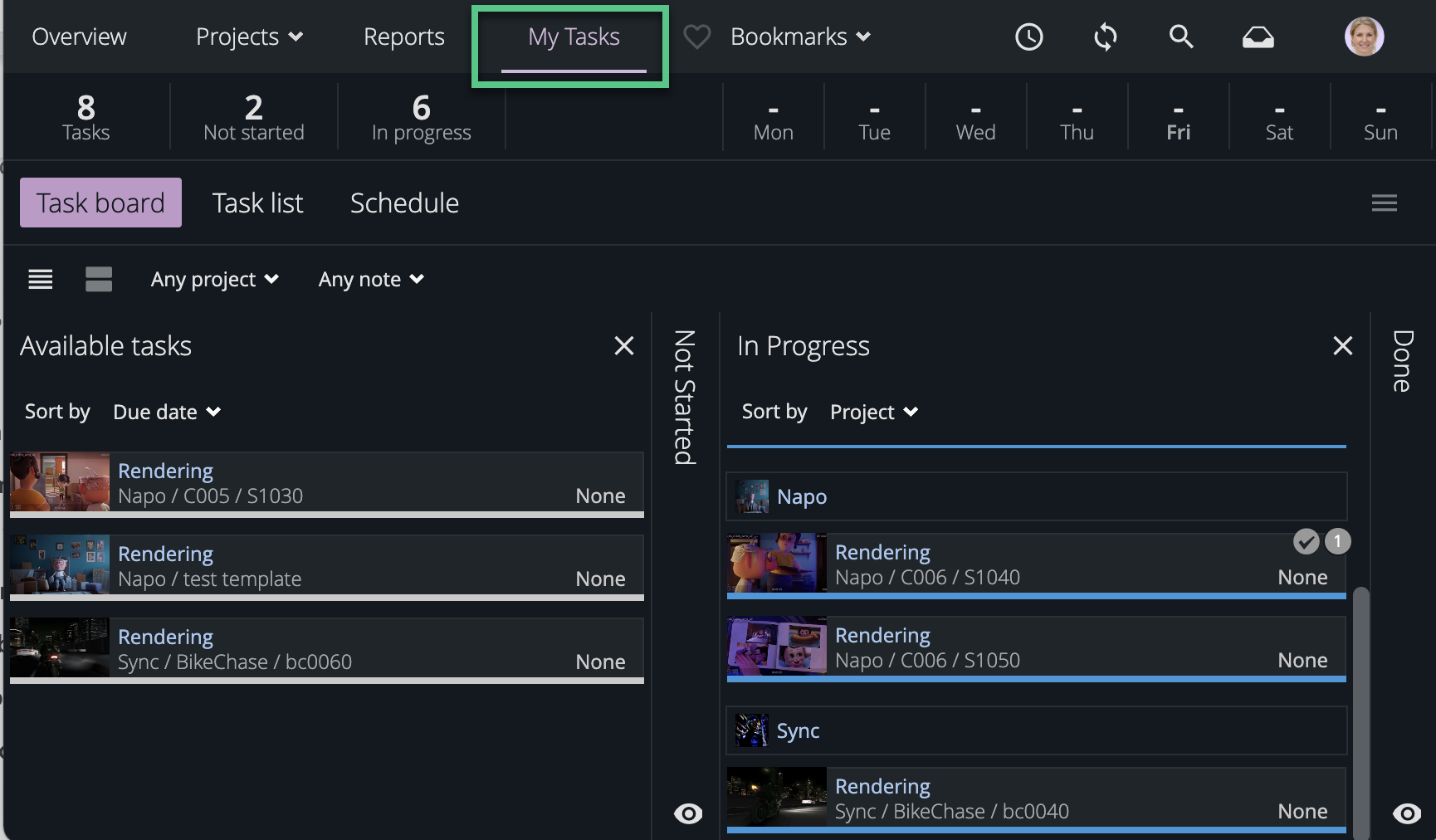1436x840 pixels.
Task: Open the inbox tray icon
Action: tap(1258, 37)
